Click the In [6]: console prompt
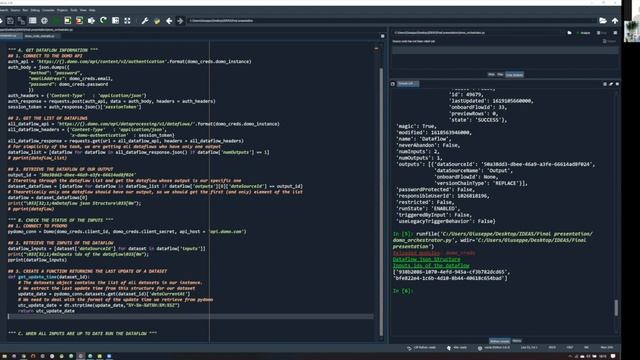The height and width of the screenshot is (360, 640). click(403, 291)
